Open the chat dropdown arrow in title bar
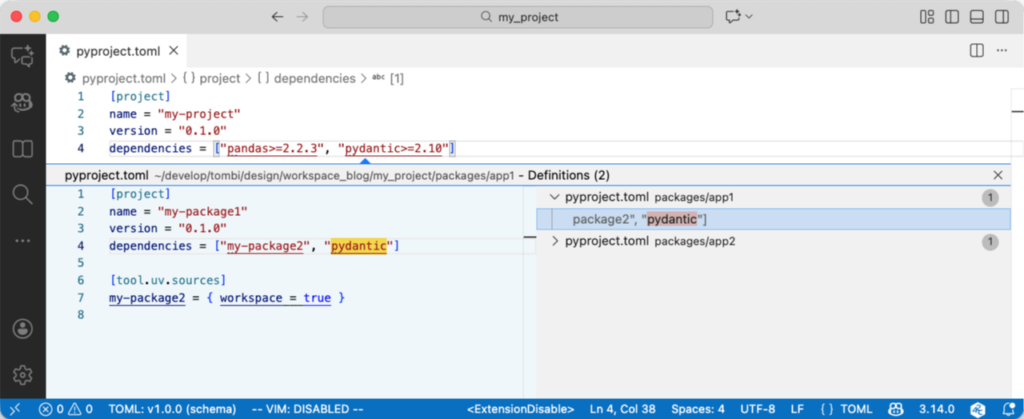This screenshot has height=419, width=1024. pyautogui.click(x=750, y=17)
